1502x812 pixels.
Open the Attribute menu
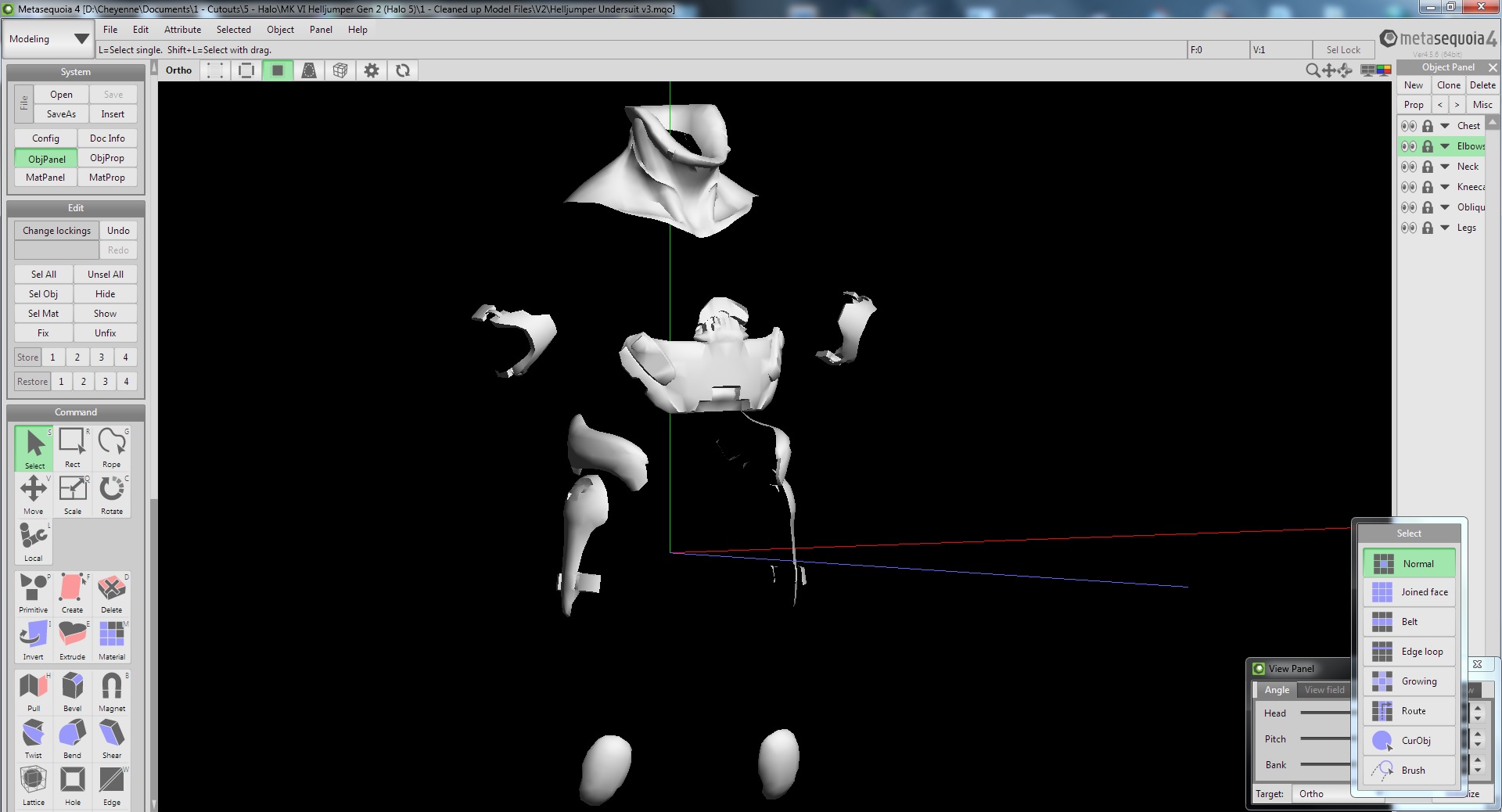coord(182,30)
